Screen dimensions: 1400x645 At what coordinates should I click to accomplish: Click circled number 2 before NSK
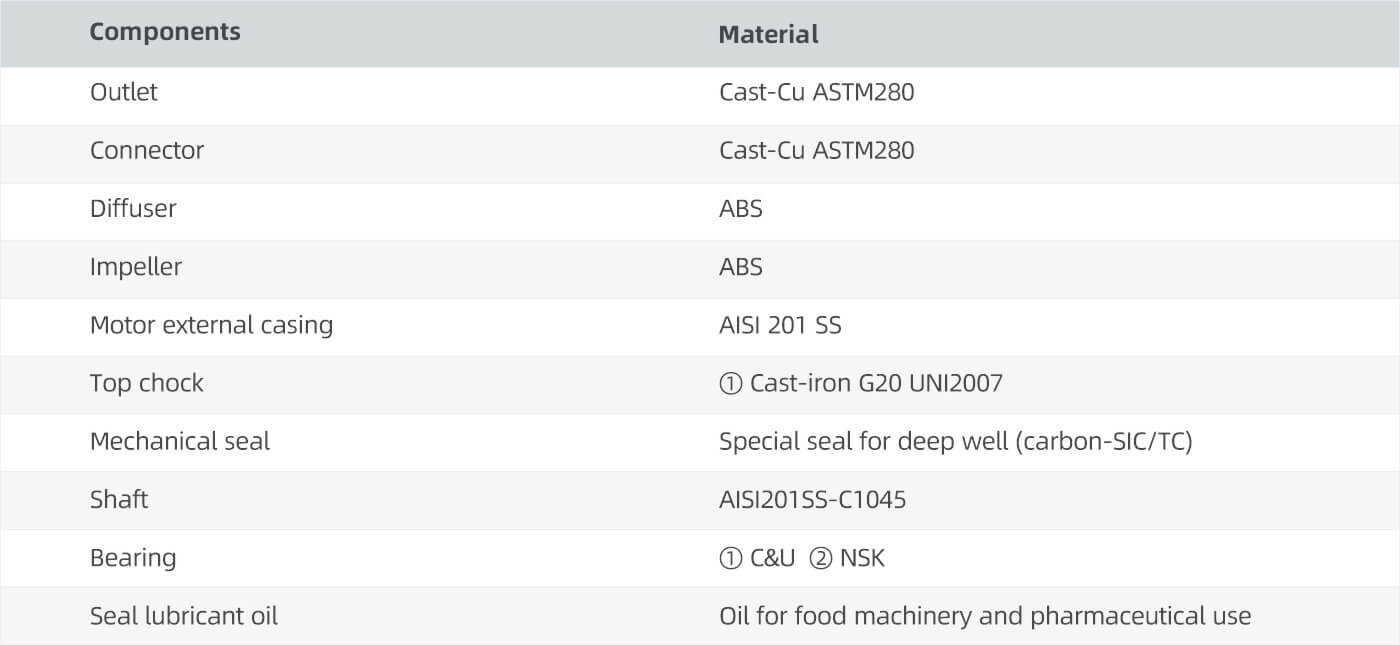point(820,559)
